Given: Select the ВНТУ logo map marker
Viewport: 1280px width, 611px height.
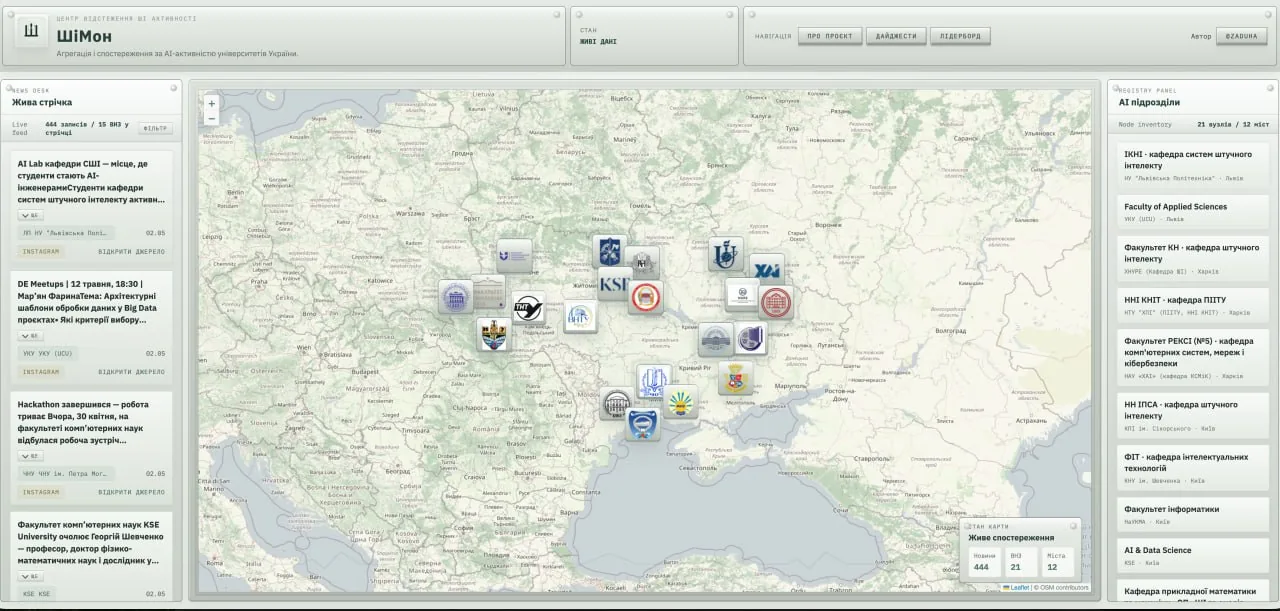Looking at the screenshot, I should 580,316.
